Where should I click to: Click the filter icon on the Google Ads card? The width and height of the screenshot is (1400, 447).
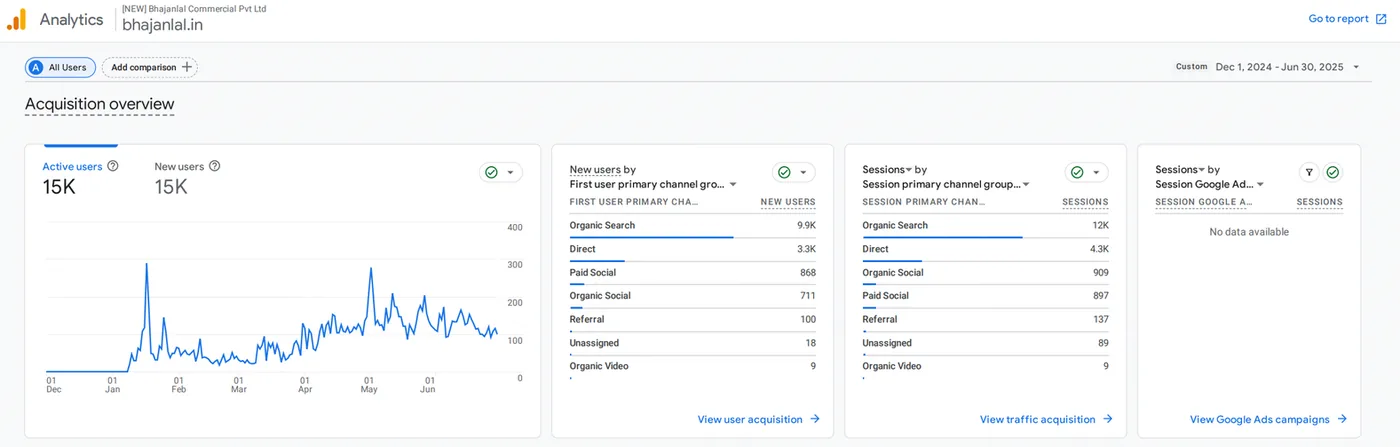1309,172
